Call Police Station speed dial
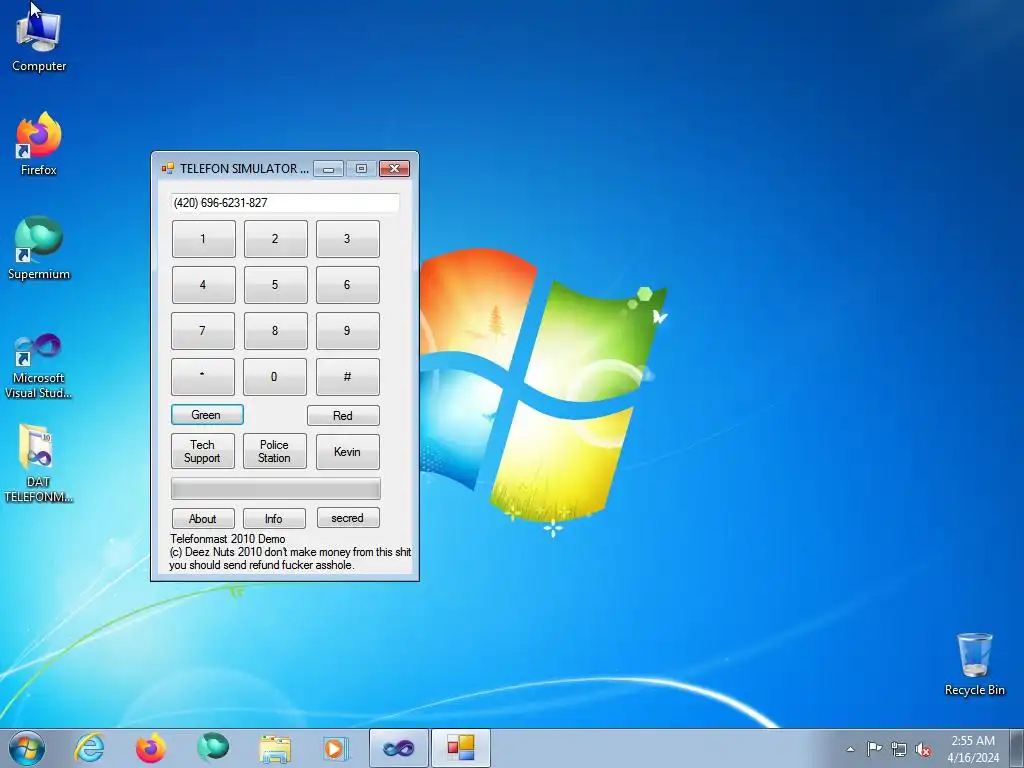Image resolution: width=1024 pixels, height=768 pixels. click(x=274, y=451)
